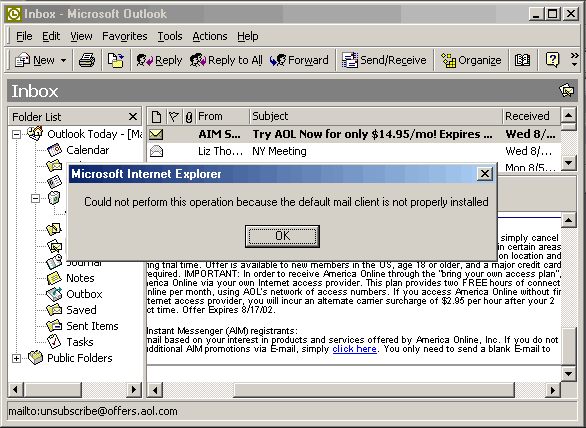Open the Address Book icon
586x428 pixels.
click(x=522, y=60)
